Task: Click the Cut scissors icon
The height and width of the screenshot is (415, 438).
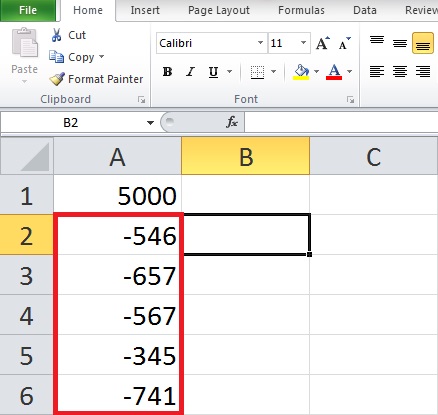Action: coord(56,35)
